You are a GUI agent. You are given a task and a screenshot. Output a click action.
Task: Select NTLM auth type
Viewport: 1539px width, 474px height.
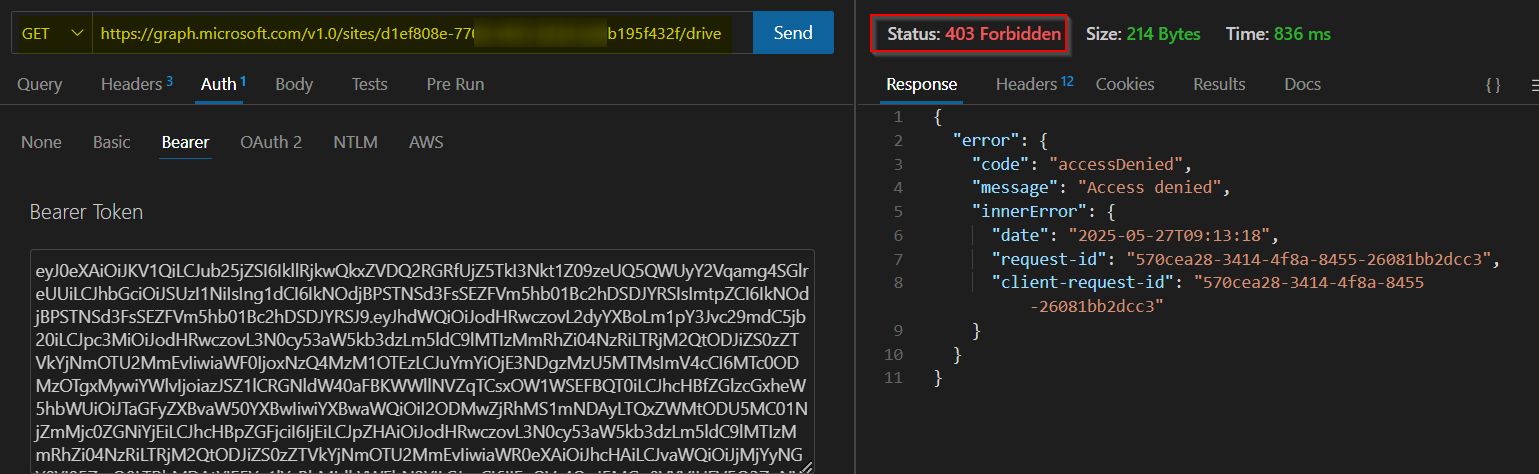tap(355, 142)
